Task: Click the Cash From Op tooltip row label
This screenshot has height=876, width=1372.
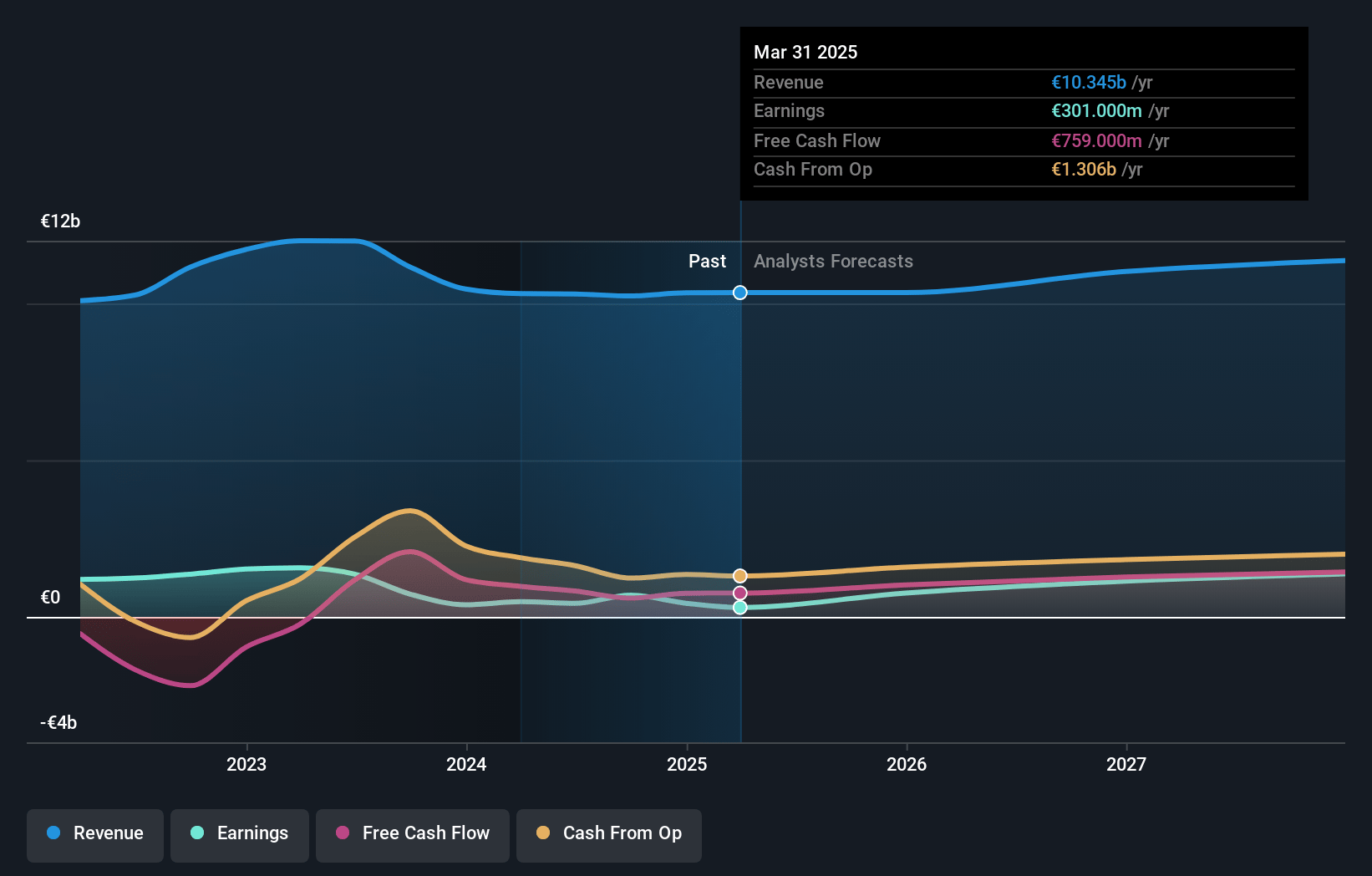Action: (813, 170)
